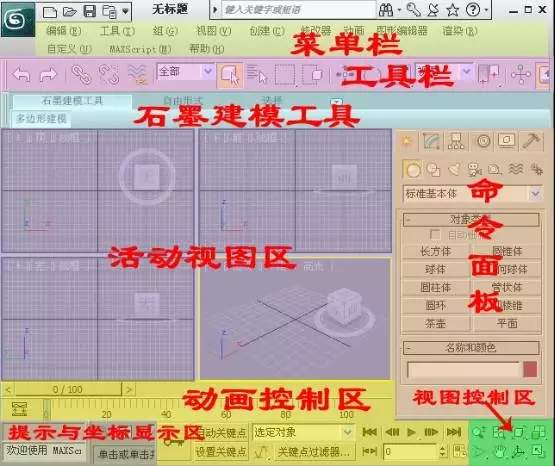Screen dimensions: 555x466
Task: Switch to the Motion command panel tab
Action: (484, 141)
